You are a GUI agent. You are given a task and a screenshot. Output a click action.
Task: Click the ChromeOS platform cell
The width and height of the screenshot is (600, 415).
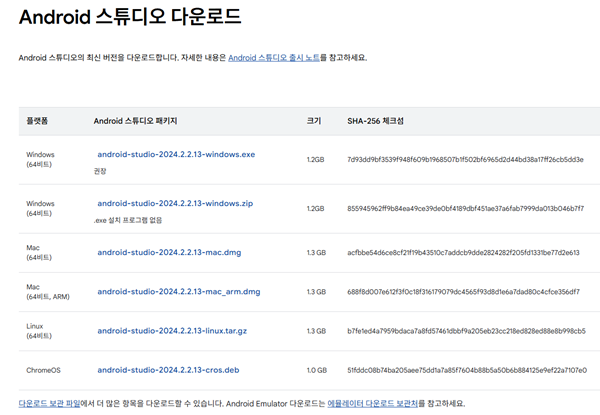click(43, 370)
